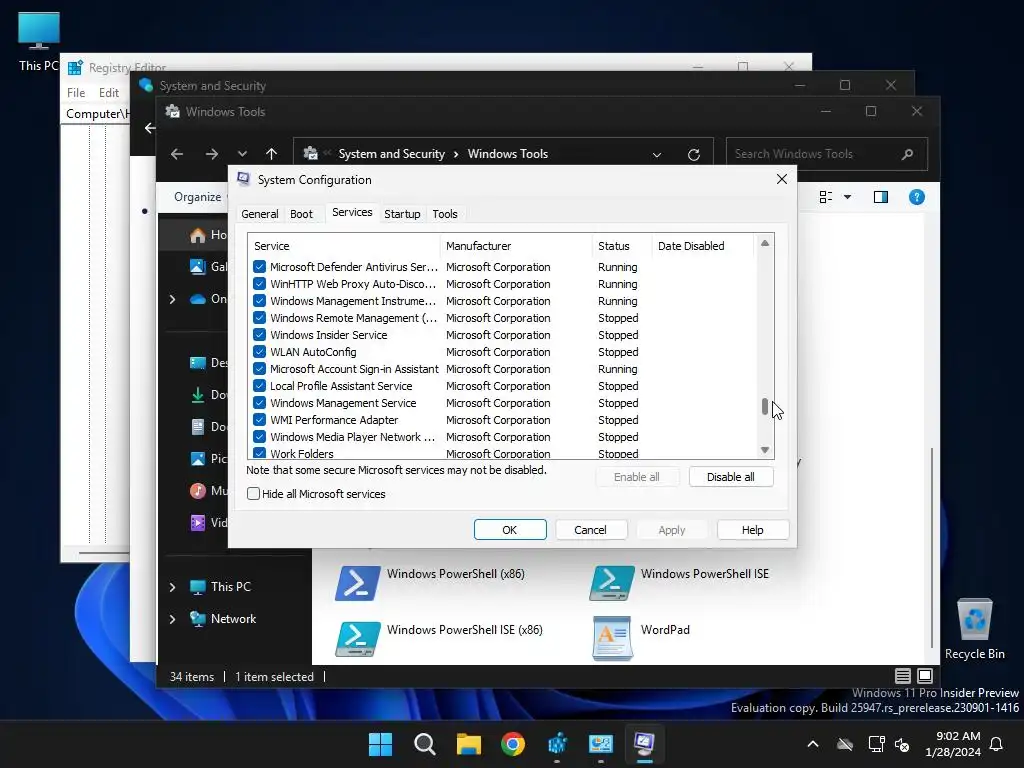The width and height of the screenshot is (1024, 768).
Task: Show hidden system tray icons
Action: coord(813,744)
